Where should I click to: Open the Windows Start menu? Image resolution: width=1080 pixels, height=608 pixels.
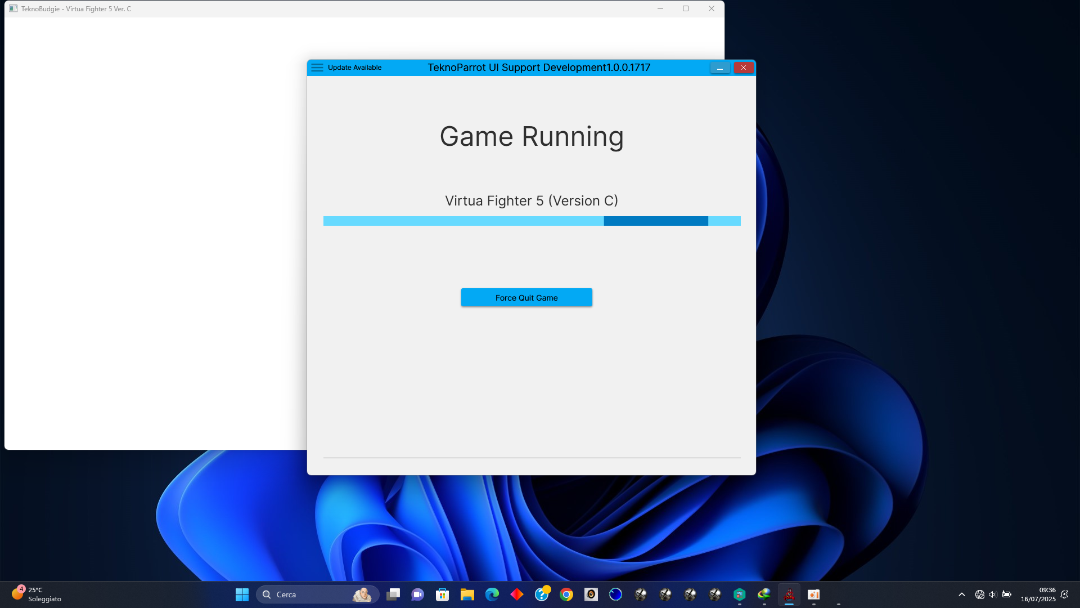pyautogui.click(x=242, y=594)
